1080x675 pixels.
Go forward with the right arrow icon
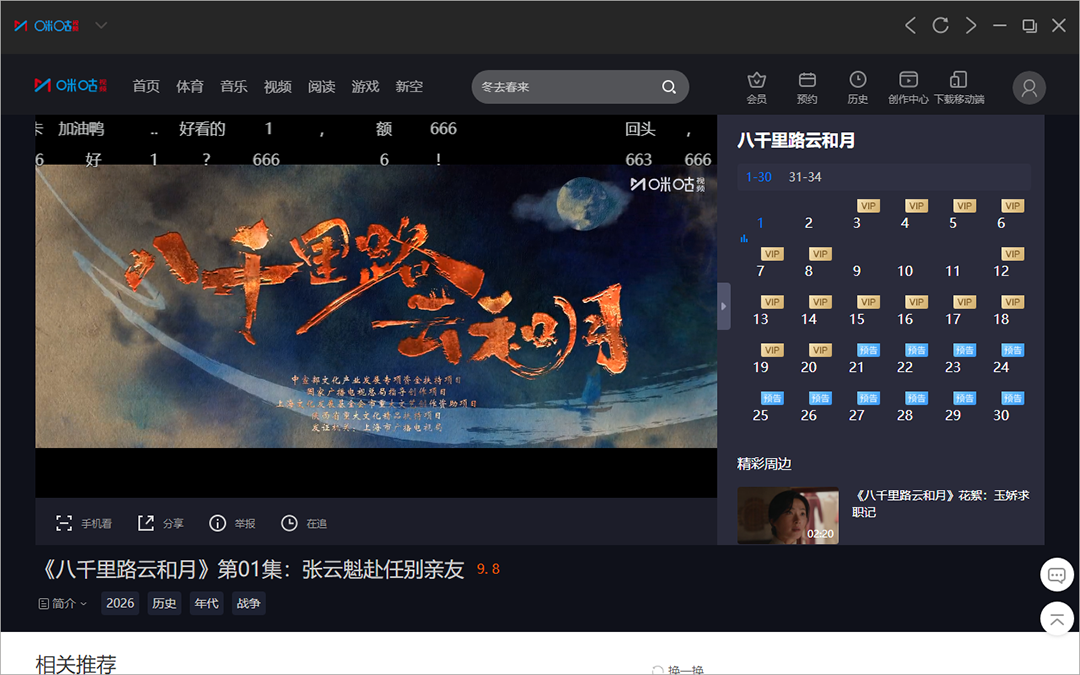coord(970,25)
